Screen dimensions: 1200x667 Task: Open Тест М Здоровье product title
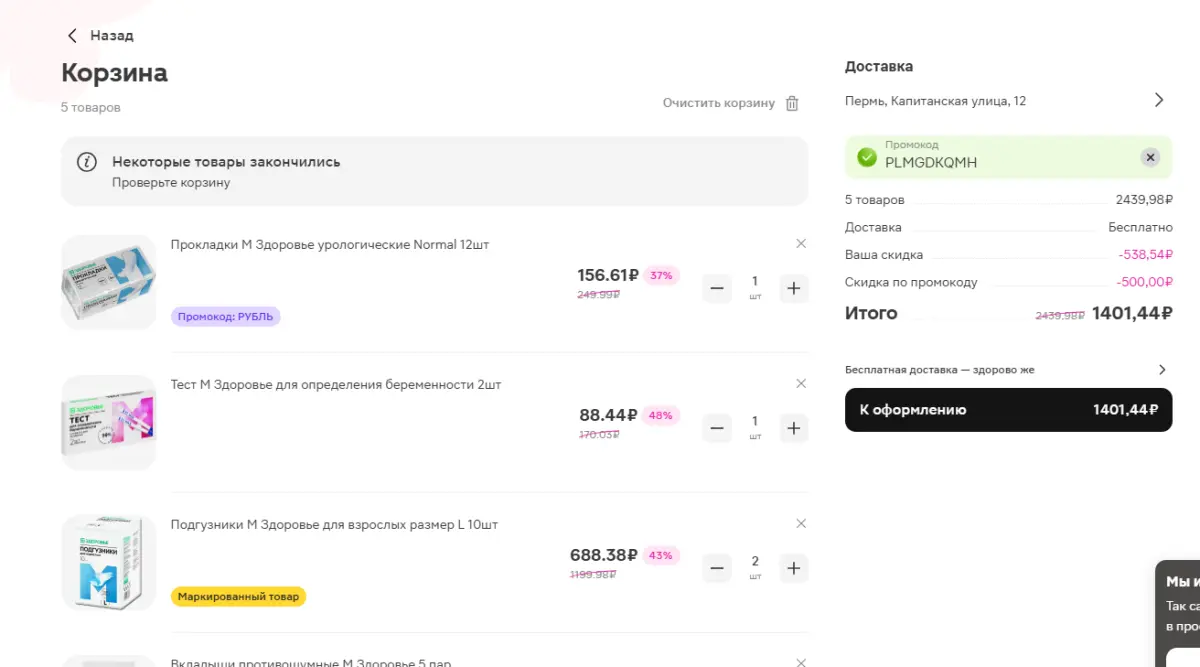pos(336,384)
